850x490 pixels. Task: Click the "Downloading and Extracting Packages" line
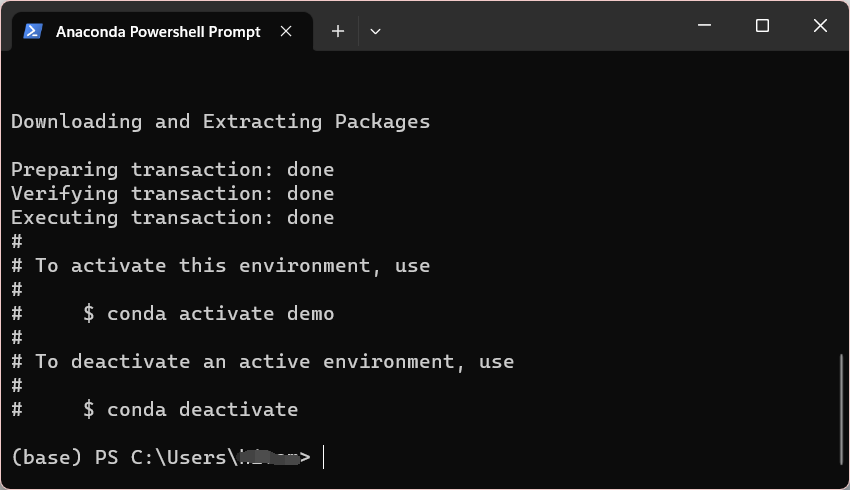coord(220,121)
